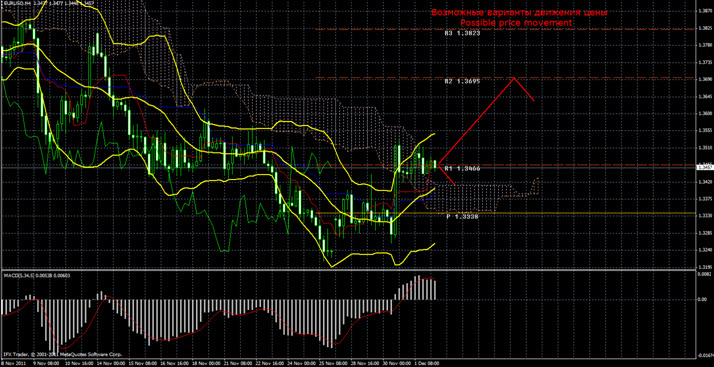Click the highlighted current price tag 1.3457
Image resolution: width=714 pixels, height=367 pixels.
pos(704,168)
